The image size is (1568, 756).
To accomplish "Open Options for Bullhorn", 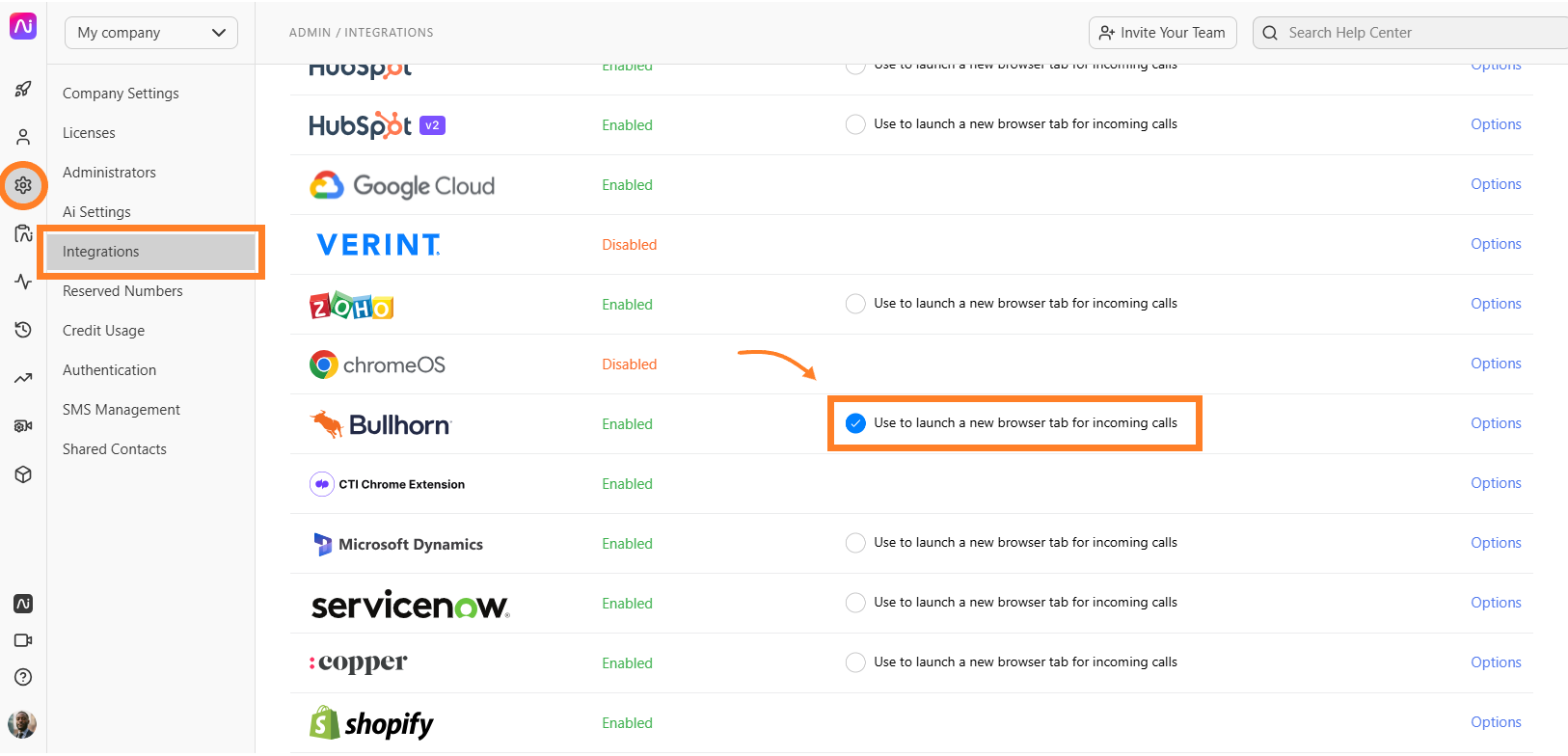I will pos(1496,423).
